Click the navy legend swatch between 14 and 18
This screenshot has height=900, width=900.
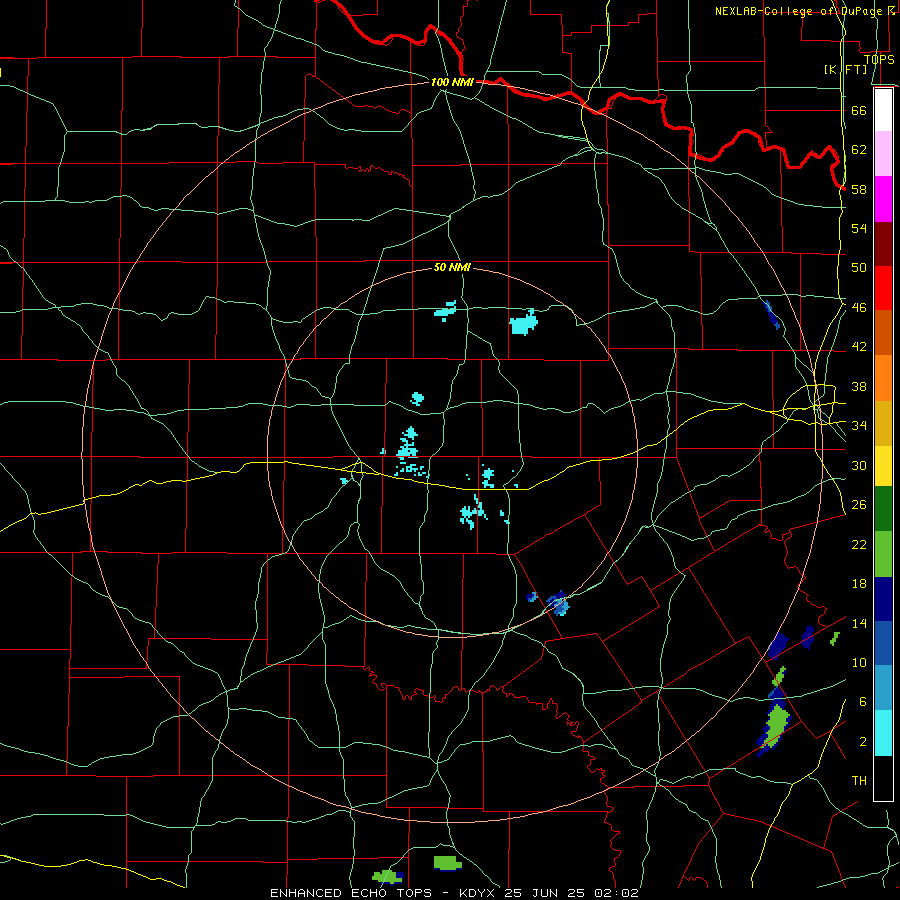click(x=883, y=599)
